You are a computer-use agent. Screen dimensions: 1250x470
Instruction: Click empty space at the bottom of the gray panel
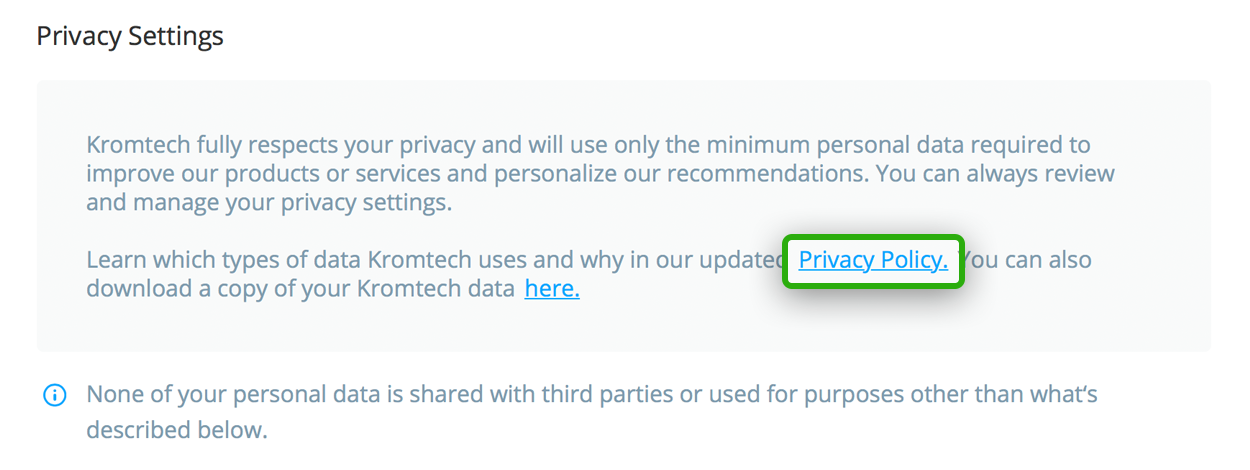(623, 330)
